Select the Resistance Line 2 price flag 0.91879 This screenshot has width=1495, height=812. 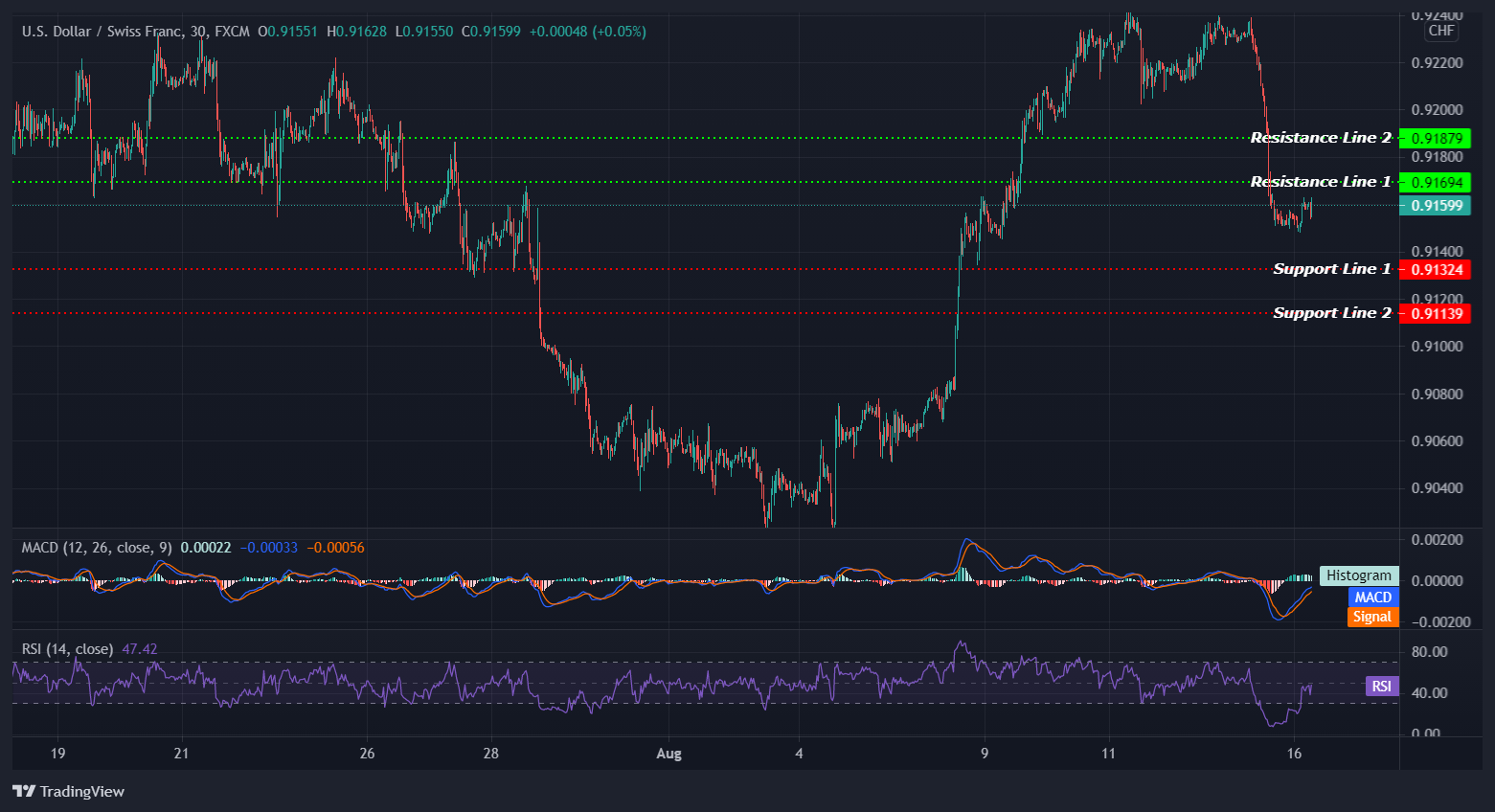1436,138
